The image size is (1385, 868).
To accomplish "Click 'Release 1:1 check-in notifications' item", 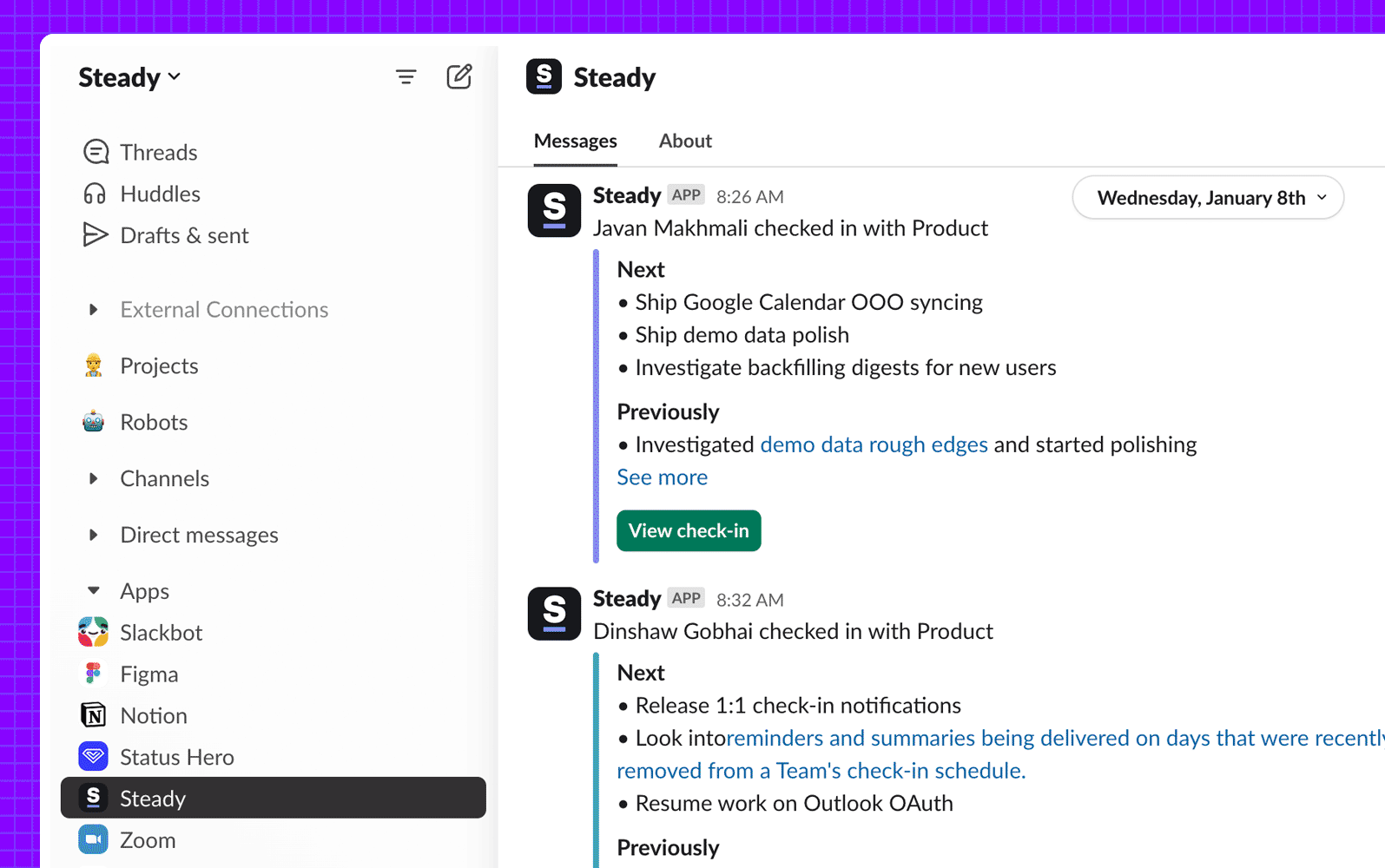I will click(798, 706).
